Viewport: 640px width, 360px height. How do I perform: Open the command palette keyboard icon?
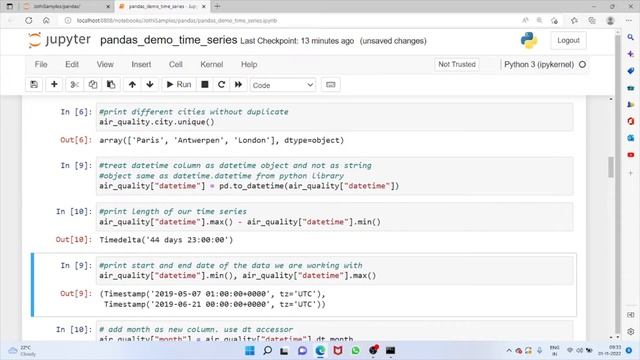(x=331, y=84)
